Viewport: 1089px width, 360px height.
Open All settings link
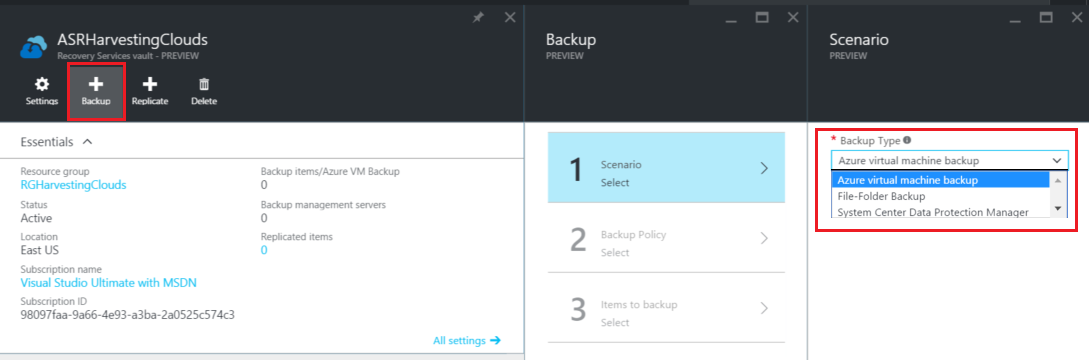pos(467,341)
